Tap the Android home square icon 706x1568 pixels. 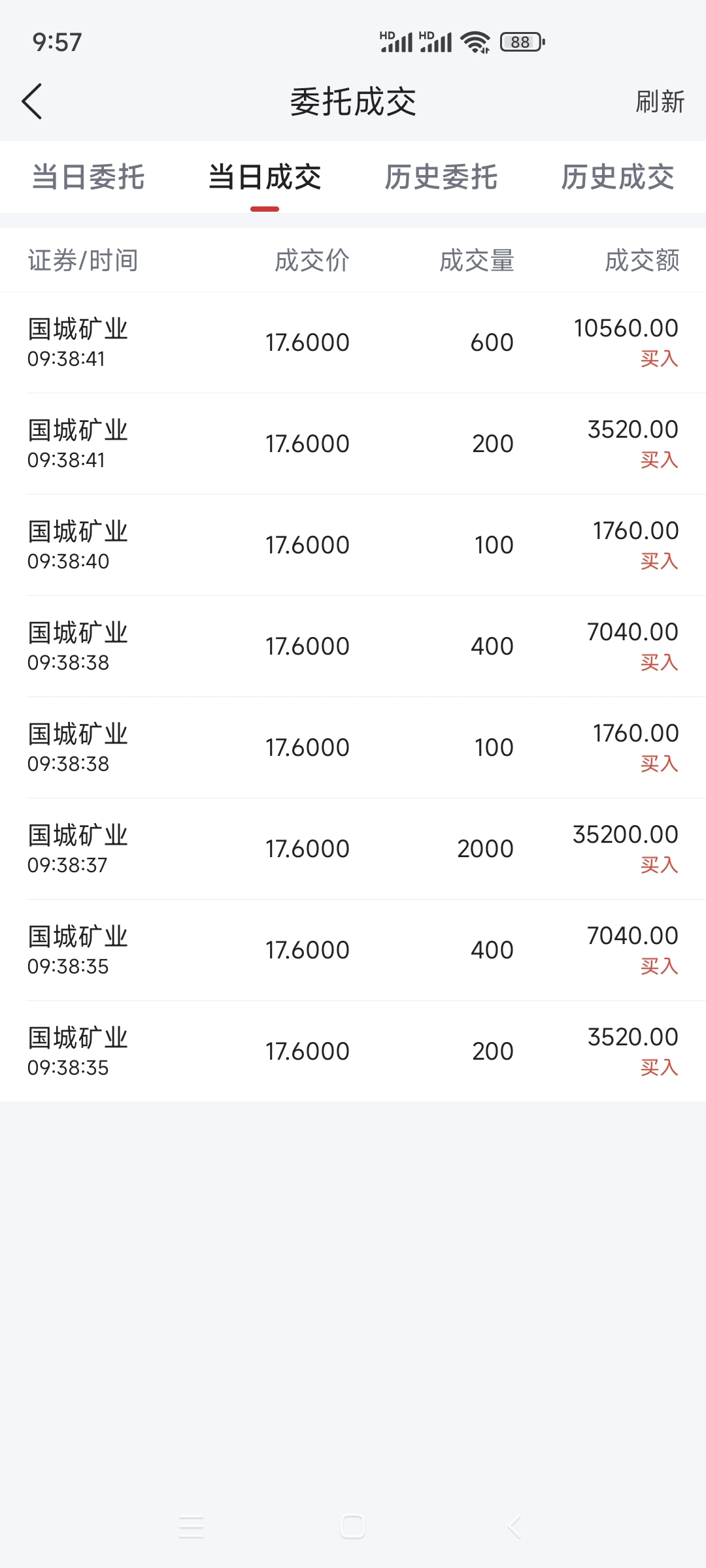tap(352, 1527)
